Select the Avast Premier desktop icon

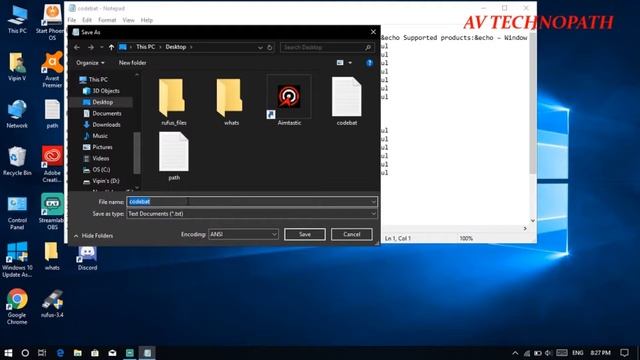pyautogui.click(x=52, y=69)
